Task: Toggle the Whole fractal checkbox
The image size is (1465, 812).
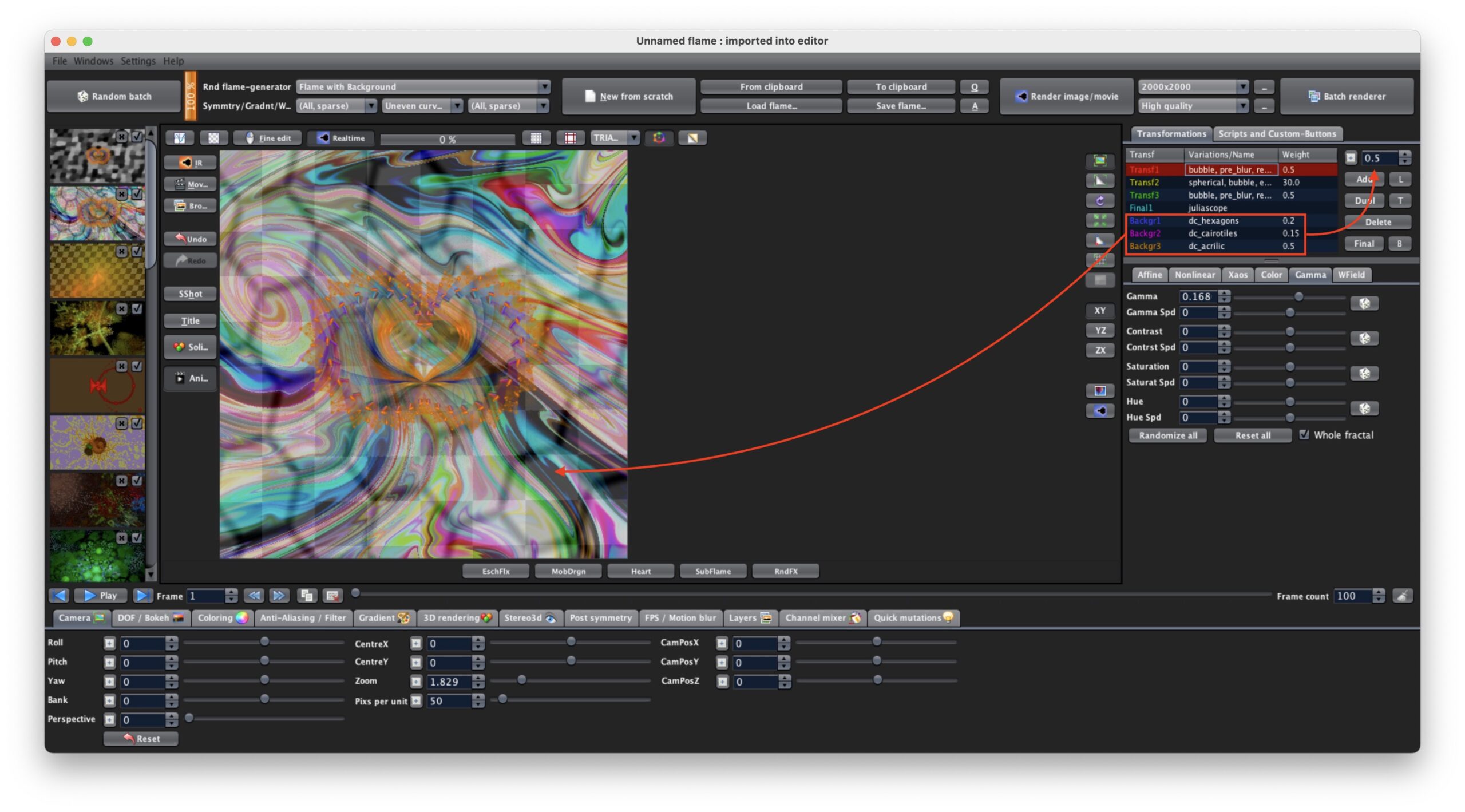Action: (1304, 435)
